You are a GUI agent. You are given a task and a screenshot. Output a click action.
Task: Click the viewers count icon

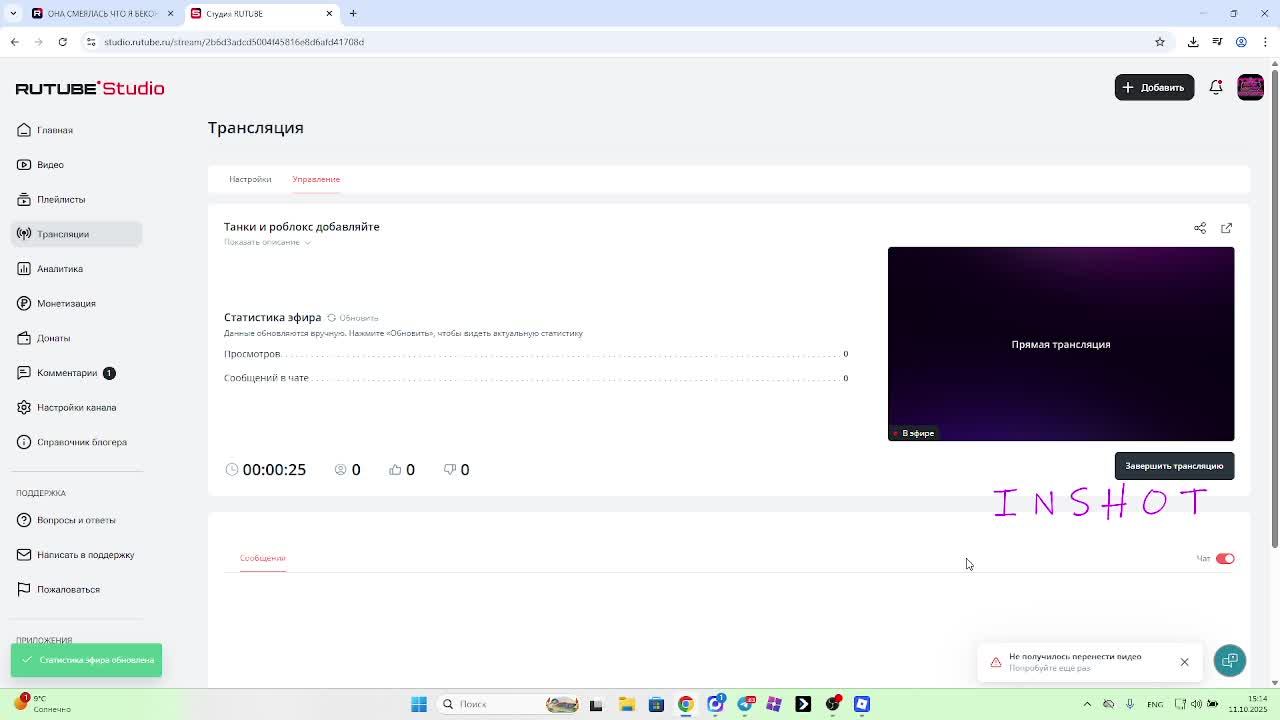click(340, 469)
